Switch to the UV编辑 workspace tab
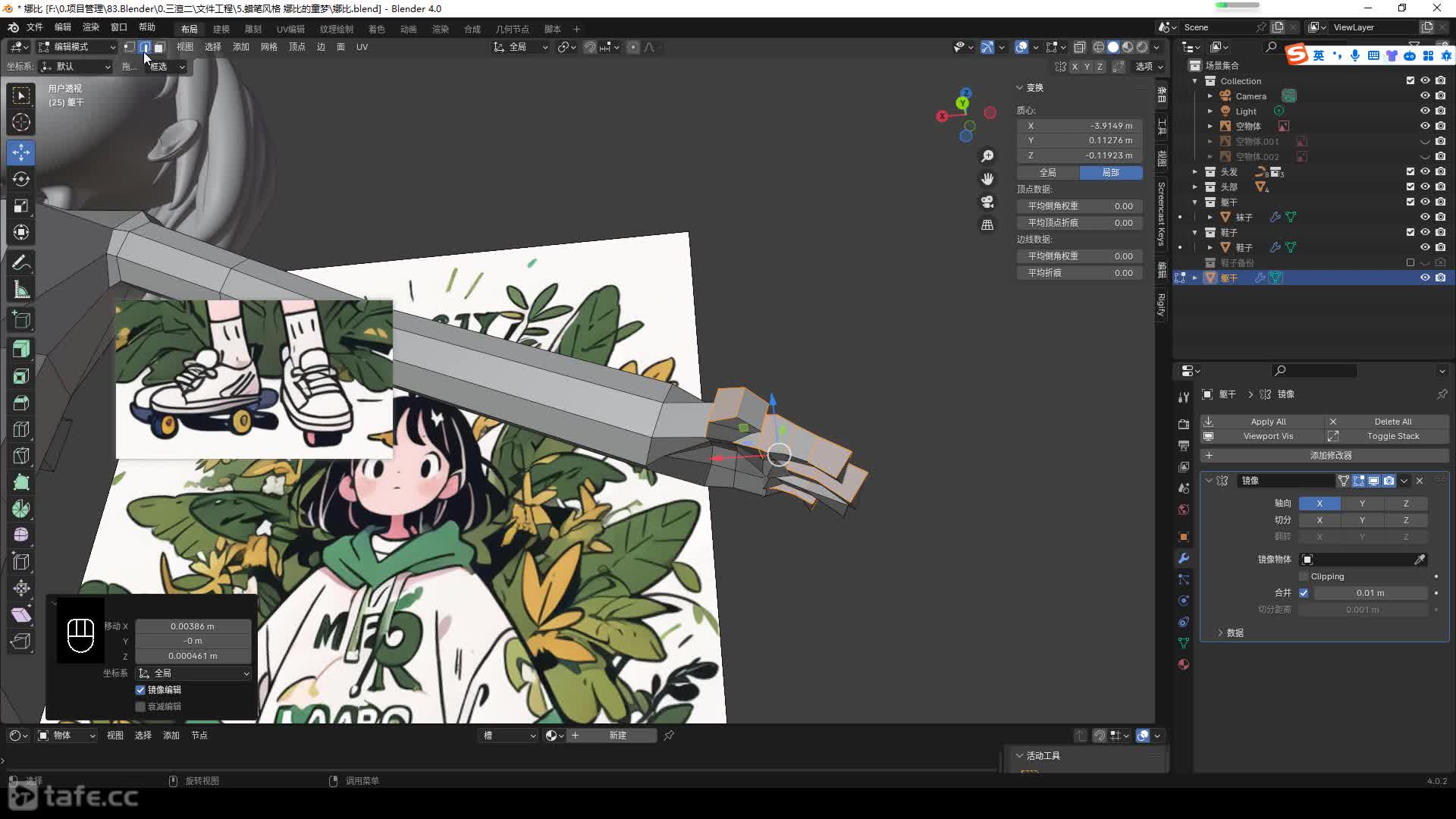Image resolution: width=1456 pixels, height=819 pixels. [x=290, y=29]
